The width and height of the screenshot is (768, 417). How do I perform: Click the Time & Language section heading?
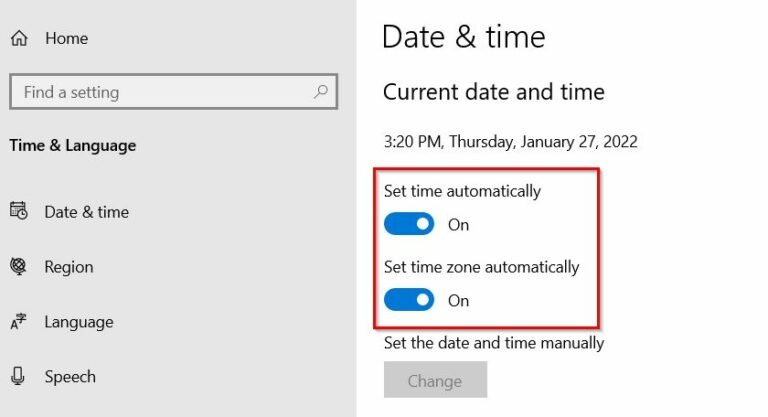pos(72,146)
